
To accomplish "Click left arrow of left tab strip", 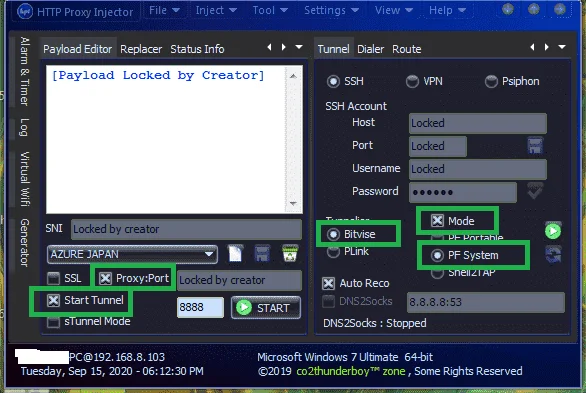I will (x=269, y=47).
